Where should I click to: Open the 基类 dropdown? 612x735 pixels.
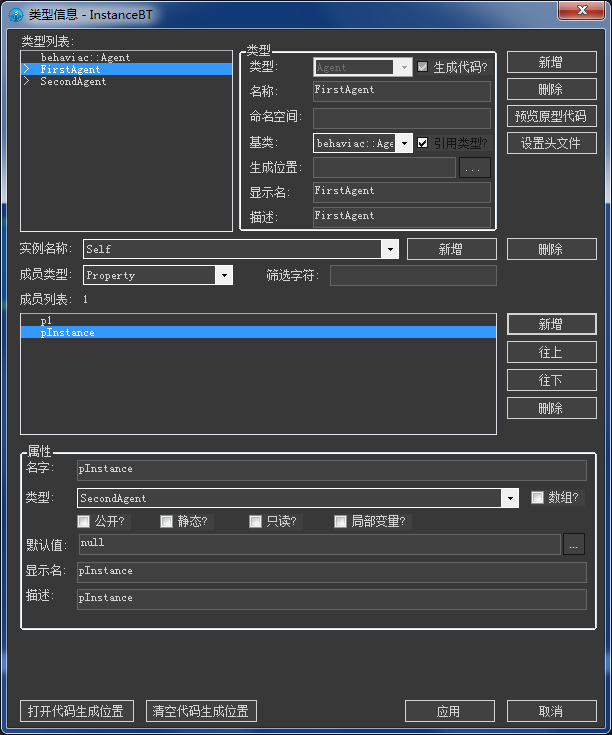[x=405, y=143]
